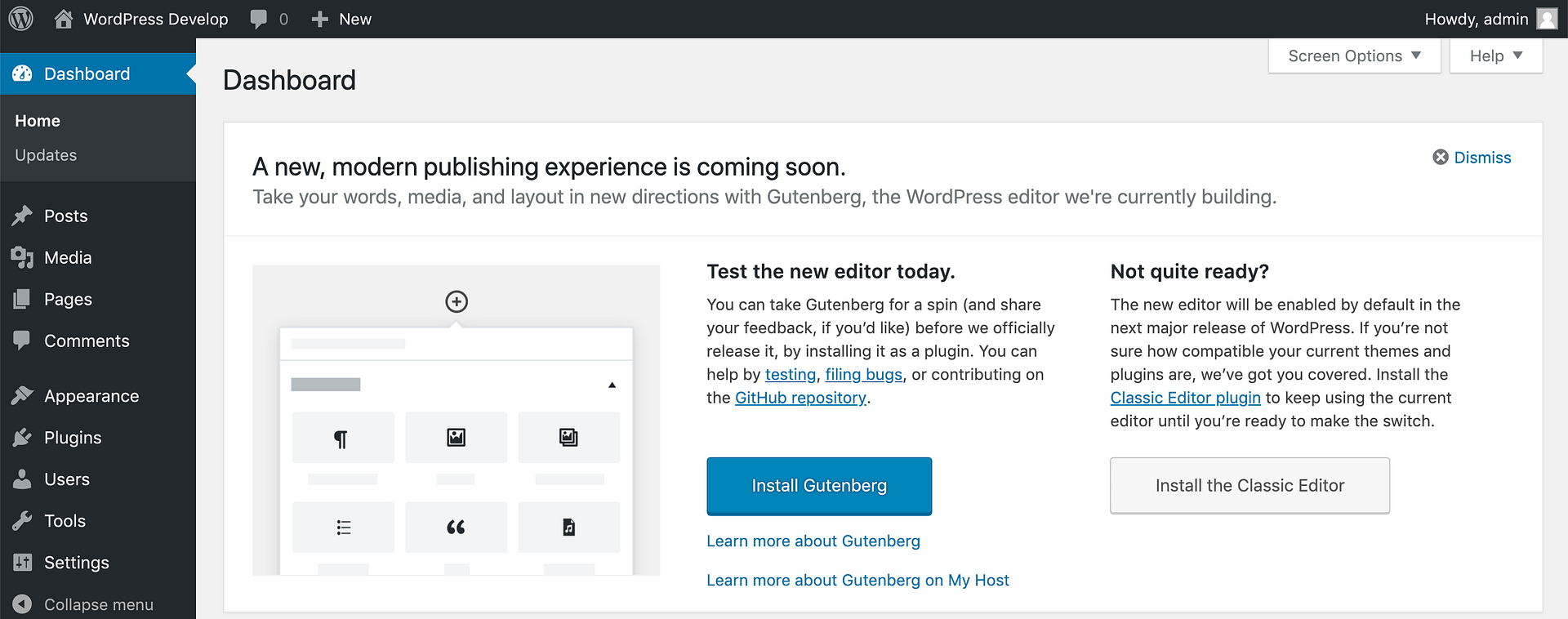Viewport: 1568px width, 619px height.
Task: Click Install the Classic Editor button
Action: click(1249, 485)
